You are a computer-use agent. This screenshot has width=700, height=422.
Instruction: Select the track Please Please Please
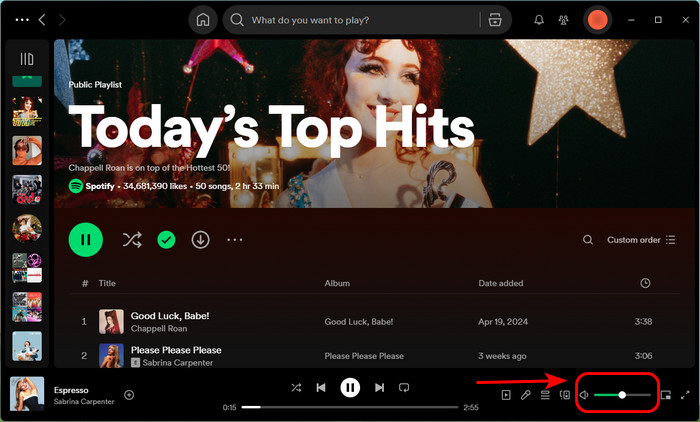pyautogui.click(x=176, y=350)
